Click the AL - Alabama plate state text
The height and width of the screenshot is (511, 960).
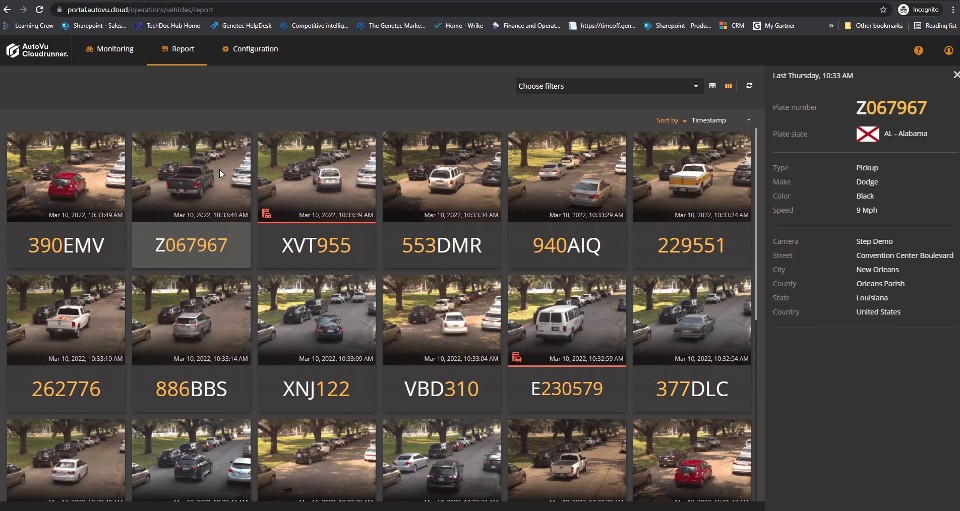point(906,133)
